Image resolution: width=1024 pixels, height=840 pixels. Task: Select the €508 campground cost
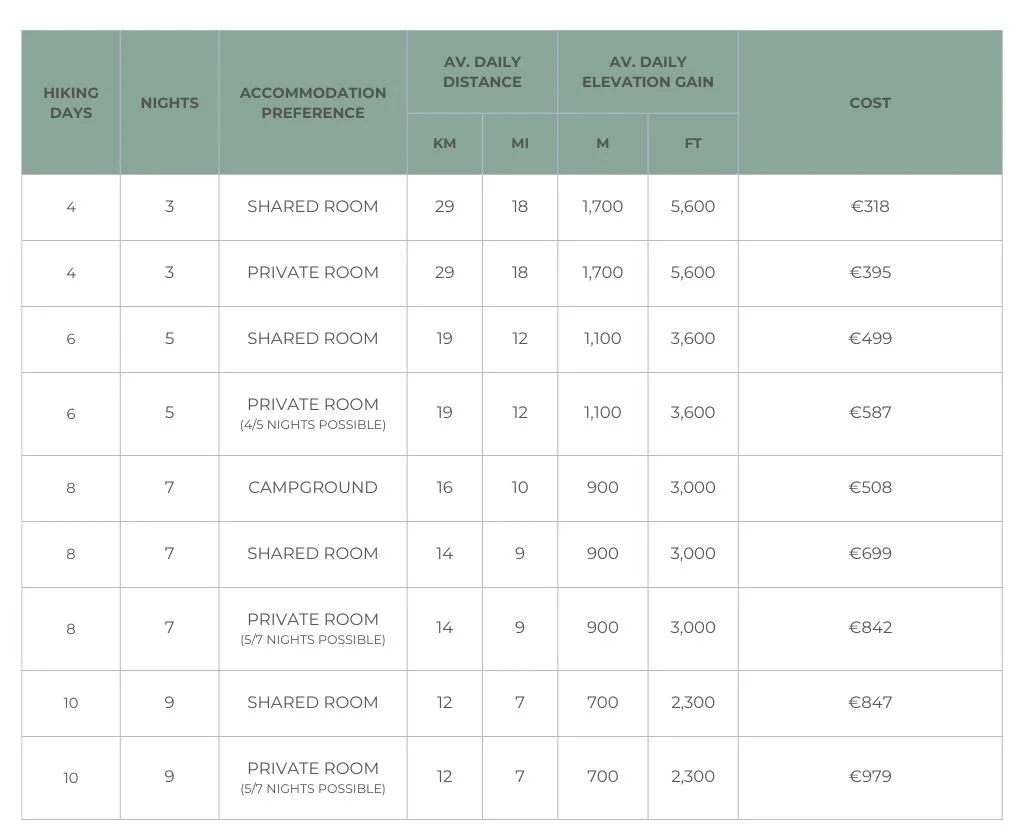pyautogui.click(x=870, y=488)
